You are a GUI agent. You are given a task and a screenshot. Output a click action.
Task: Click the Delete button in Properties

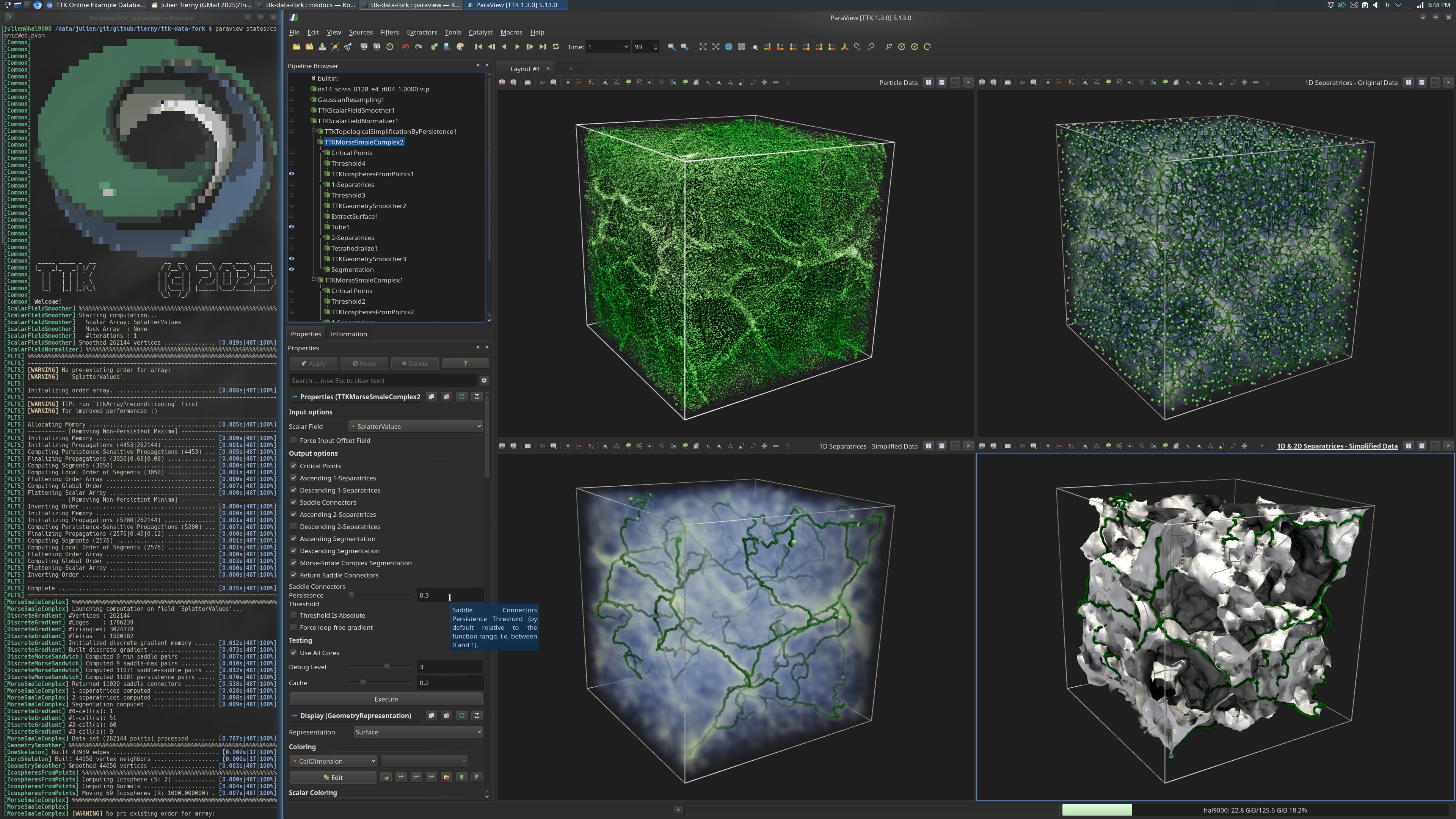[415, 364]
